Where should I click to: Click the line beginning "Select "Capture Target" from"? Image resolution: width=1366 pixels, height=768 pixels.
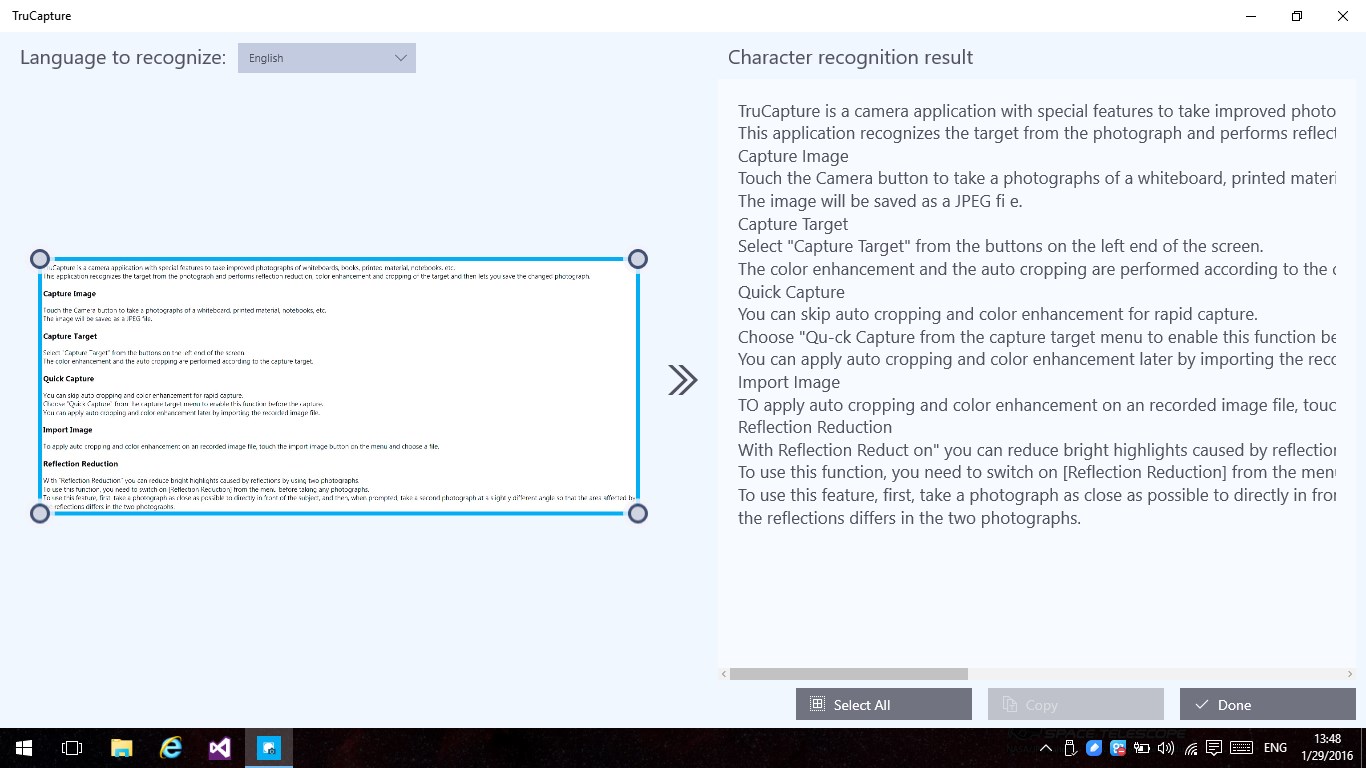click(1001, 246)
